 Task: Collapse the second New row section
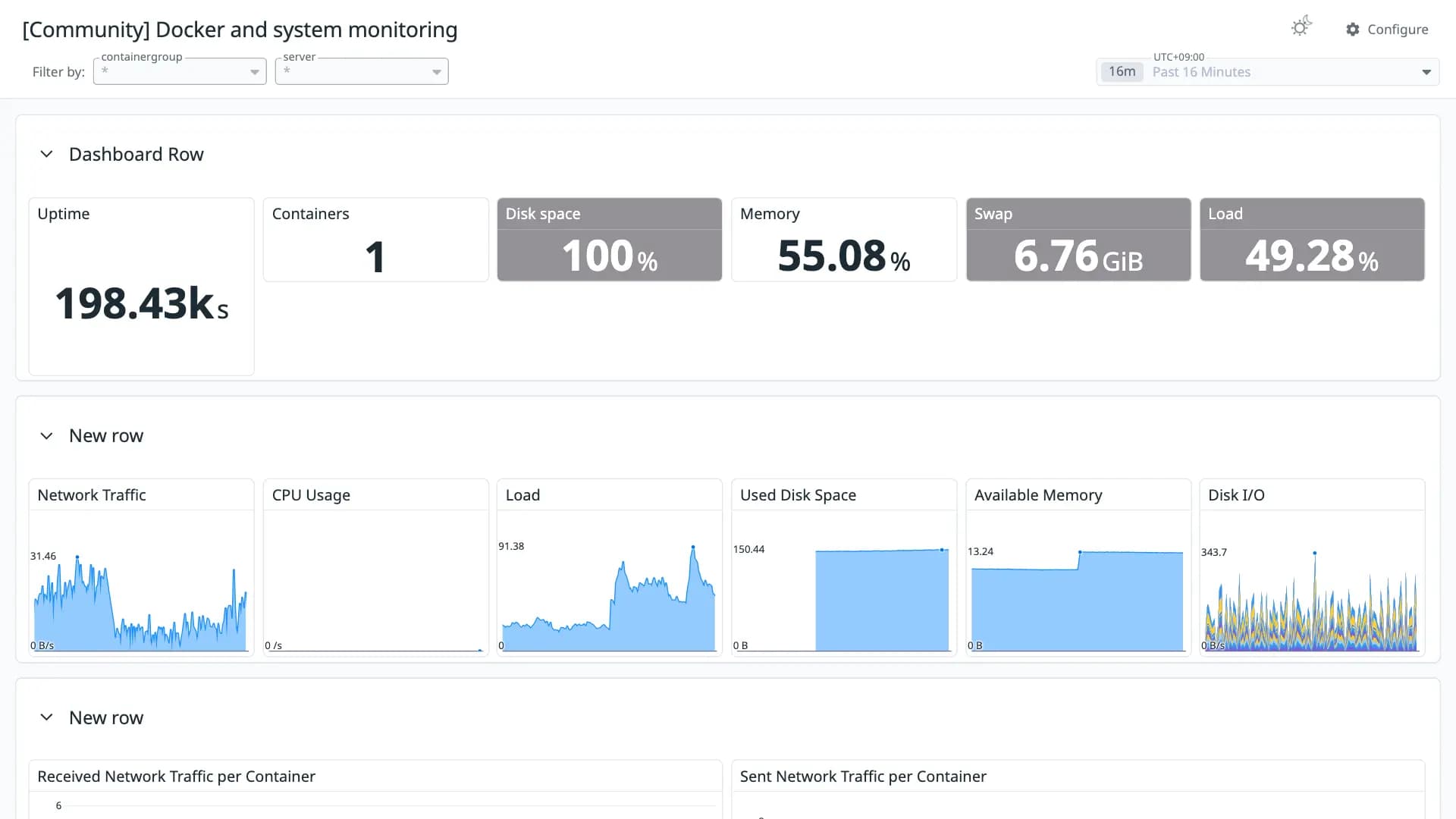point(46,717)
